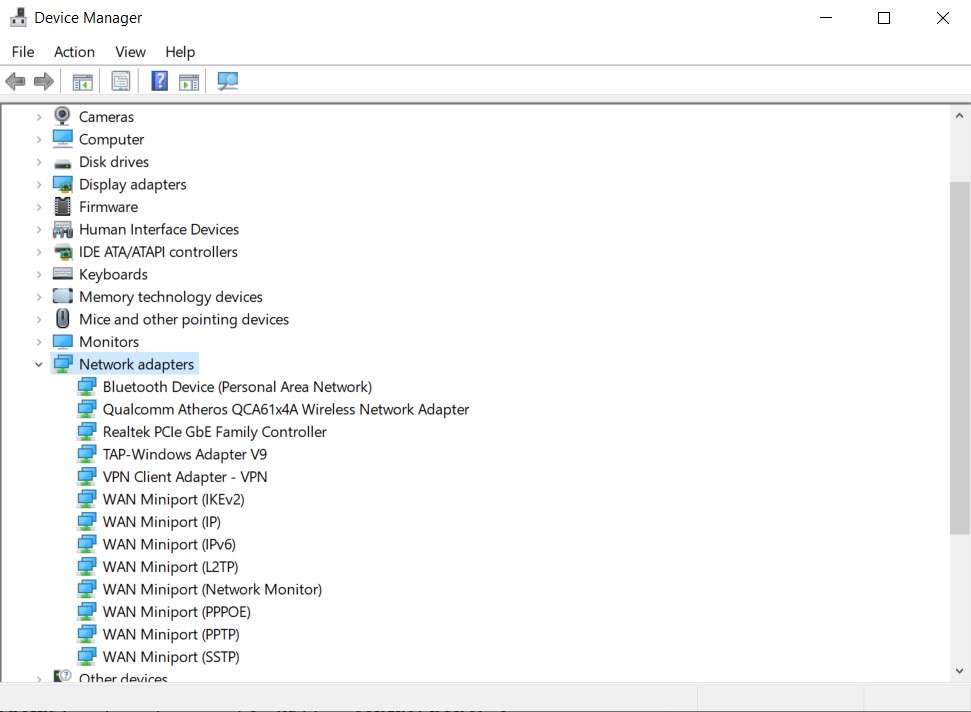Click the Qualcomm Atheros adapter icon
Viewport: 971px width, 712px height.
[87, 409]
